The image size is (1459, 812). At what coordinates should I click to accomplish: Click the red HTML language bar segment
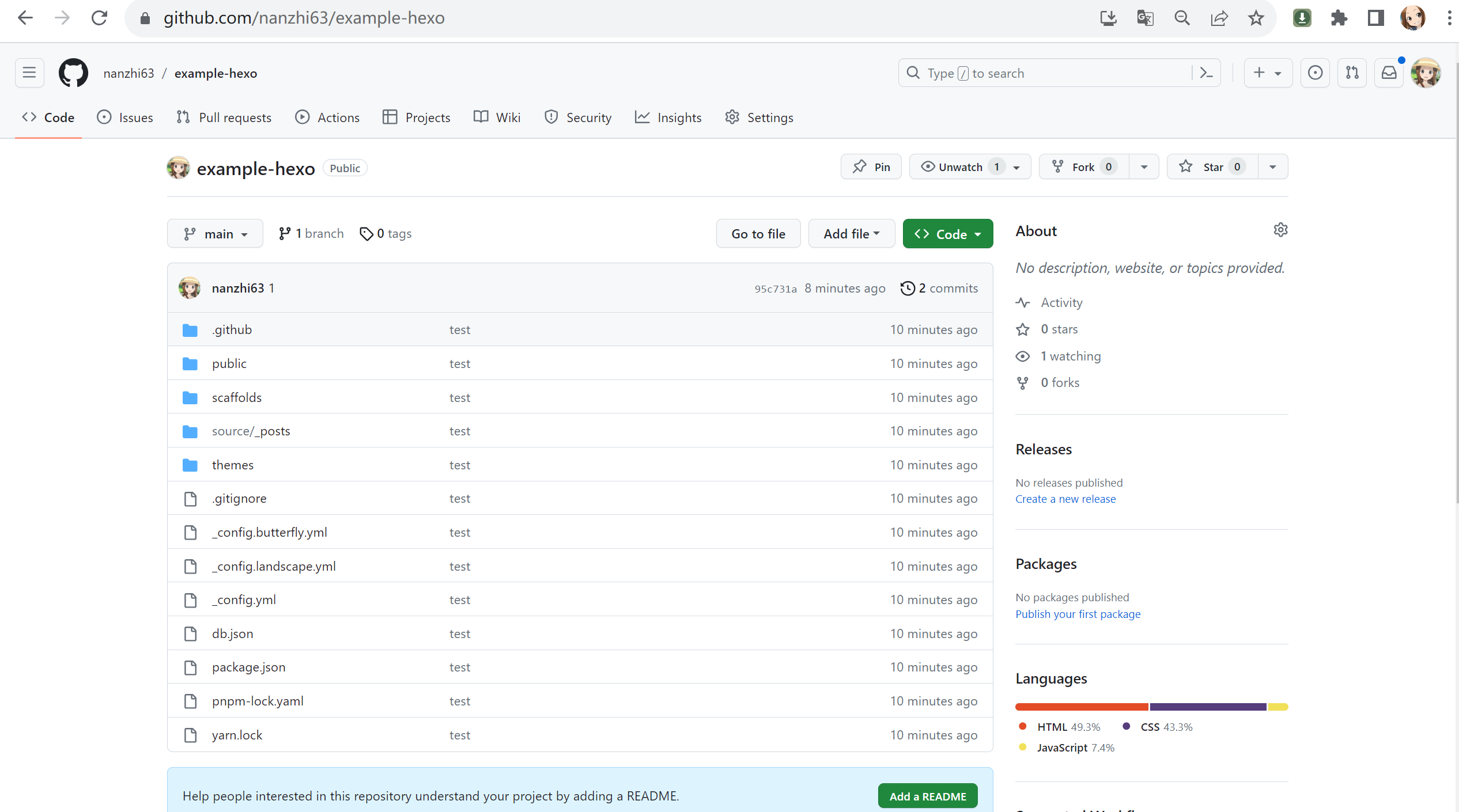[1081, 707]
